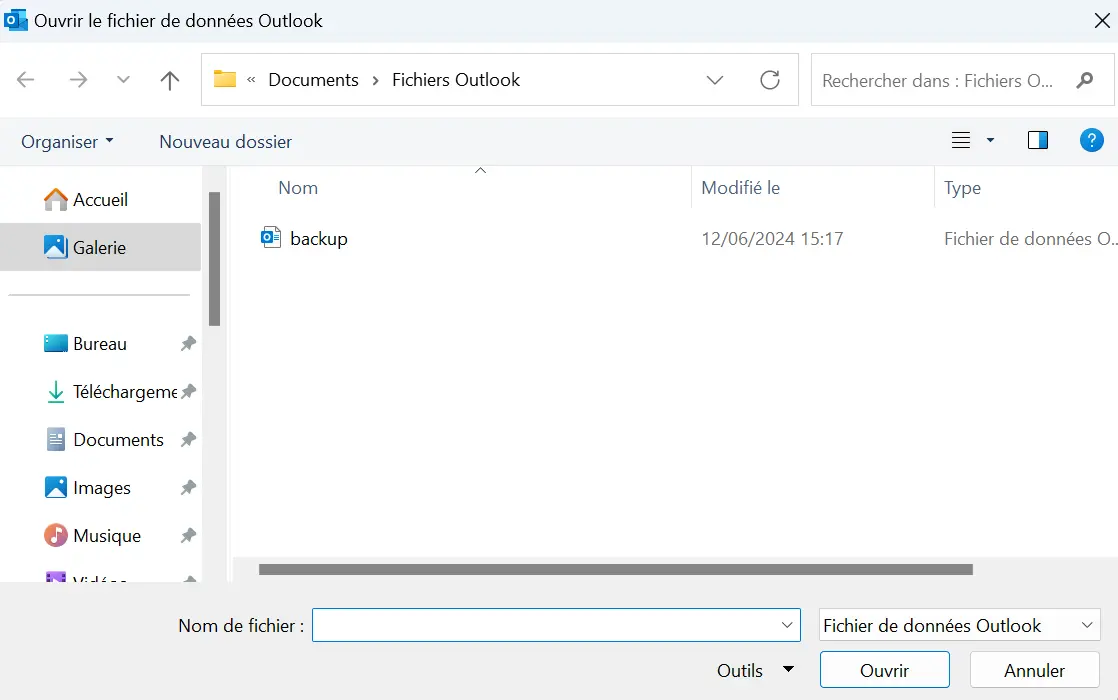1118x700 pixels.
Task: Click the pin icon beside Musique
Action: (x=188, y=535)
